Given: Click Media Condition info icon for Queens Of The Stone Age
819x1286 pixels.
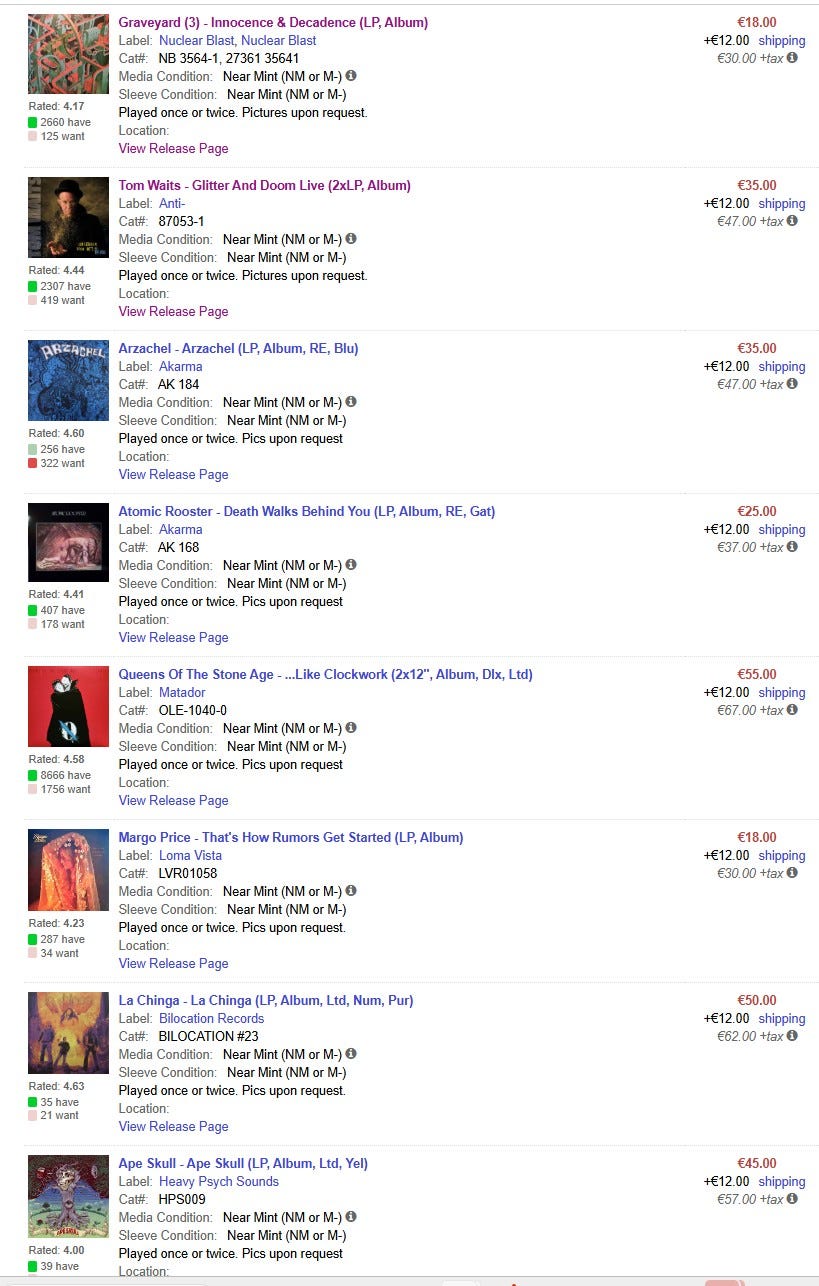Looking at the screenshot, I should point(351,728).
